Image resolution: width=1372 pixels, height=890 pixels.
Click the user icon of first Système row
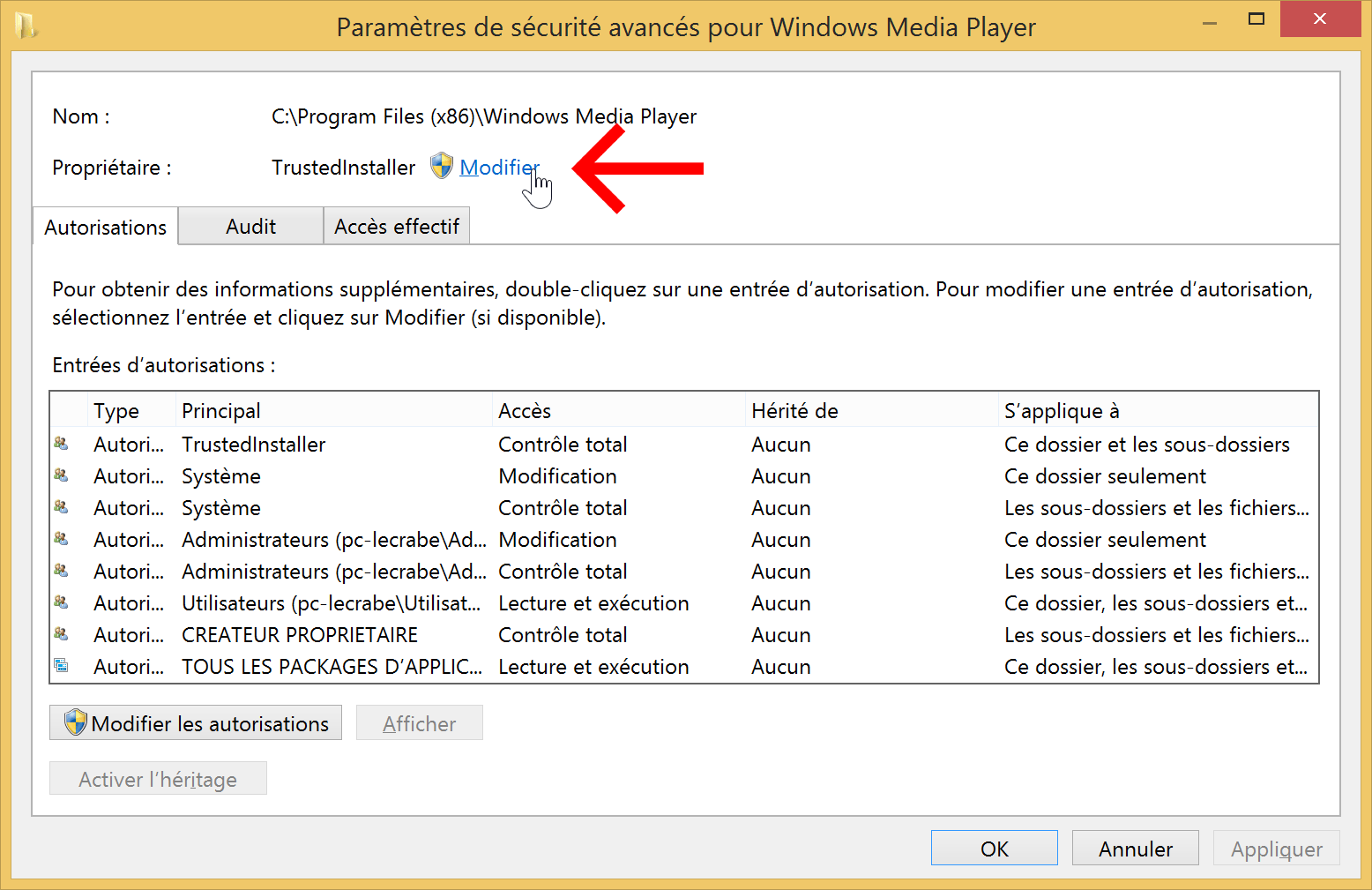61,475
